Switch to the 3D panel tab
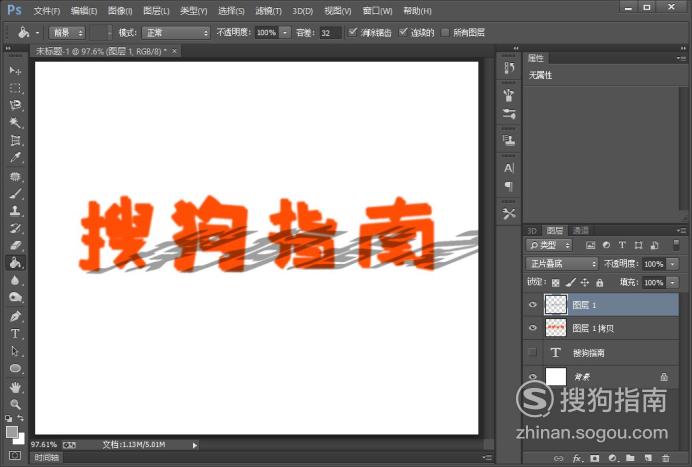692x467 pixels. coord(532,230)
